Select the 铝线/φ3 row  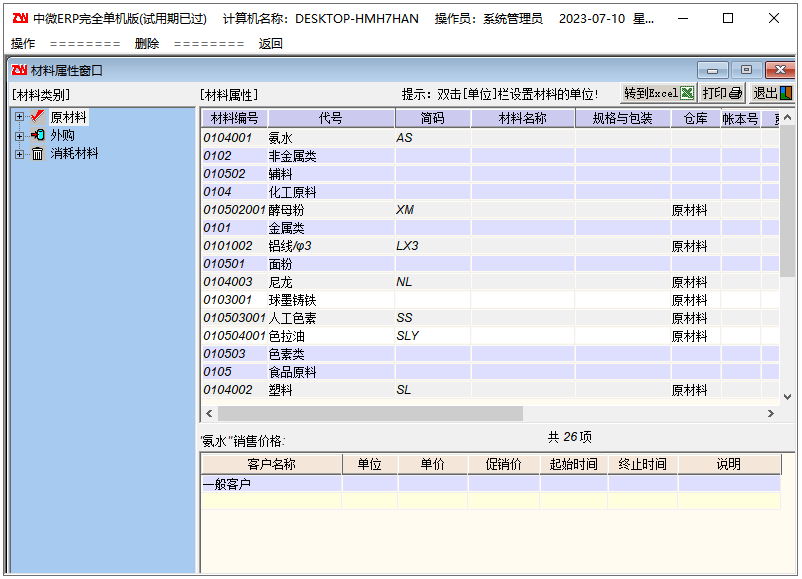pyautogui.click(x=491, y=246)
